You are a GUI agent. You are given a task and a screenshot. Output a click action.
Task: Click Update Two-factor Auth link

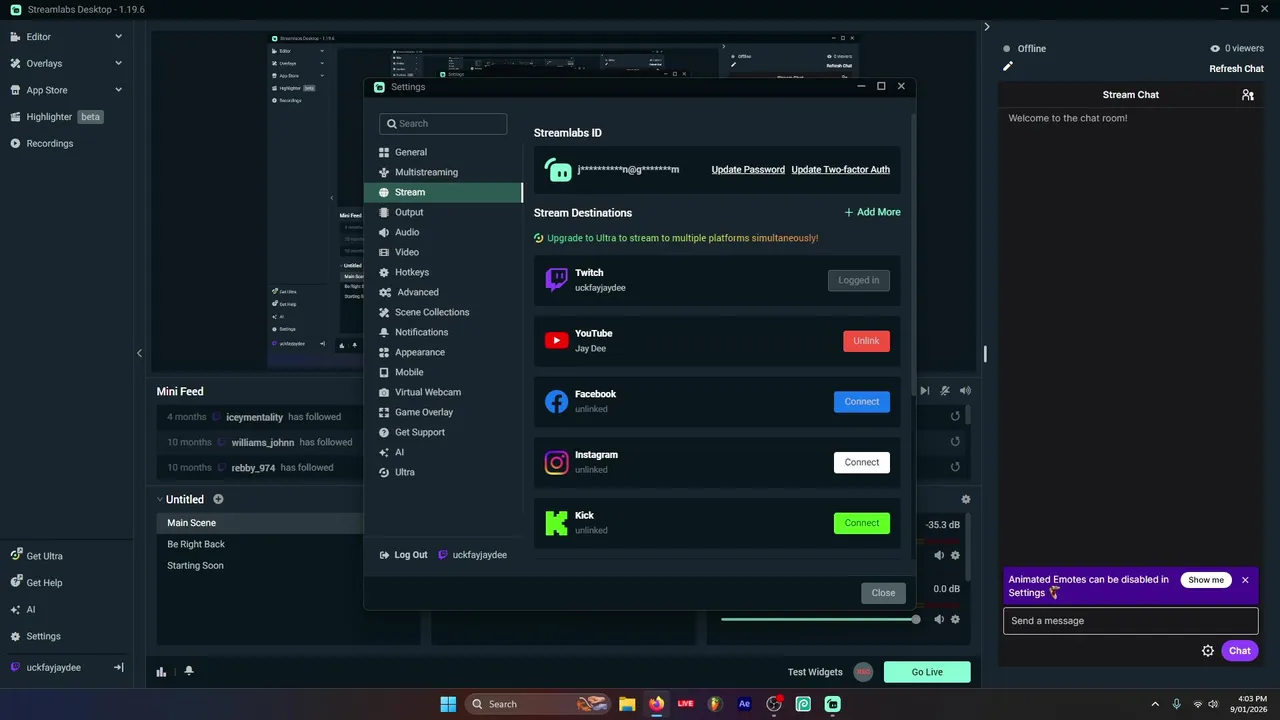click(841, 170)
